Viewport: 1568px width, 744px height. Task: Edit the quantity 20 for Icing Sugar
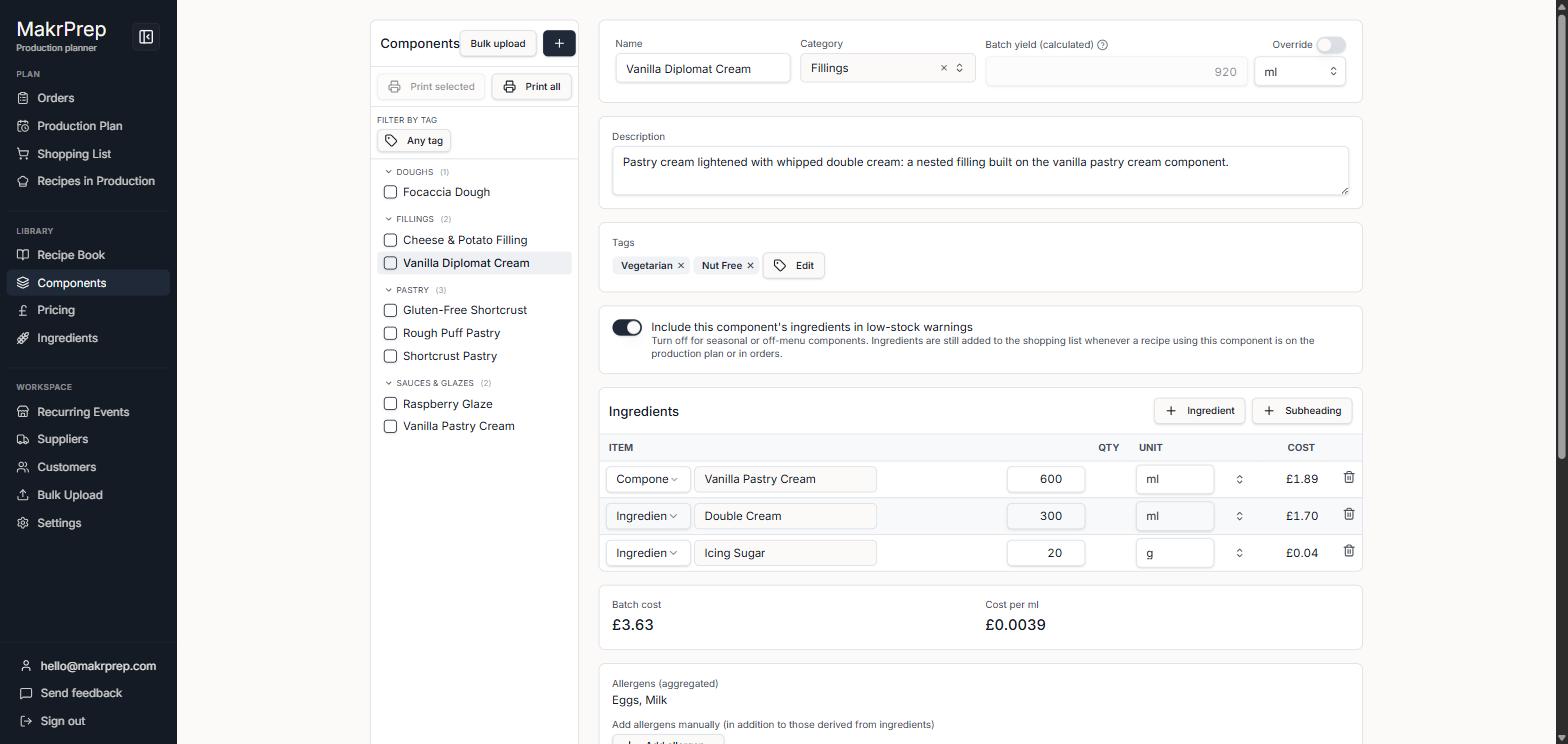coord(1046,553)
